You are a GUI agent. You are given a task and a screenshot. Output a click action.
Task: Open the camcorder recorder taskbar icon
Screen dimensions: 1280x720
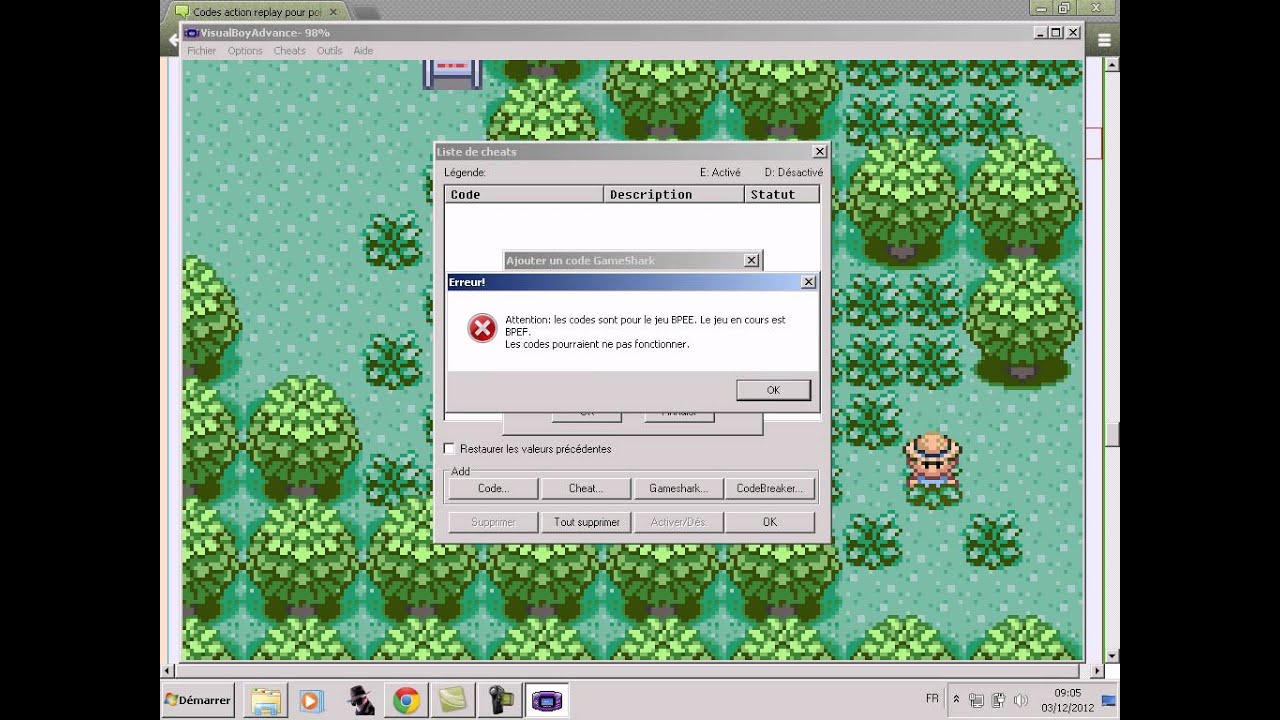point(499,701)
